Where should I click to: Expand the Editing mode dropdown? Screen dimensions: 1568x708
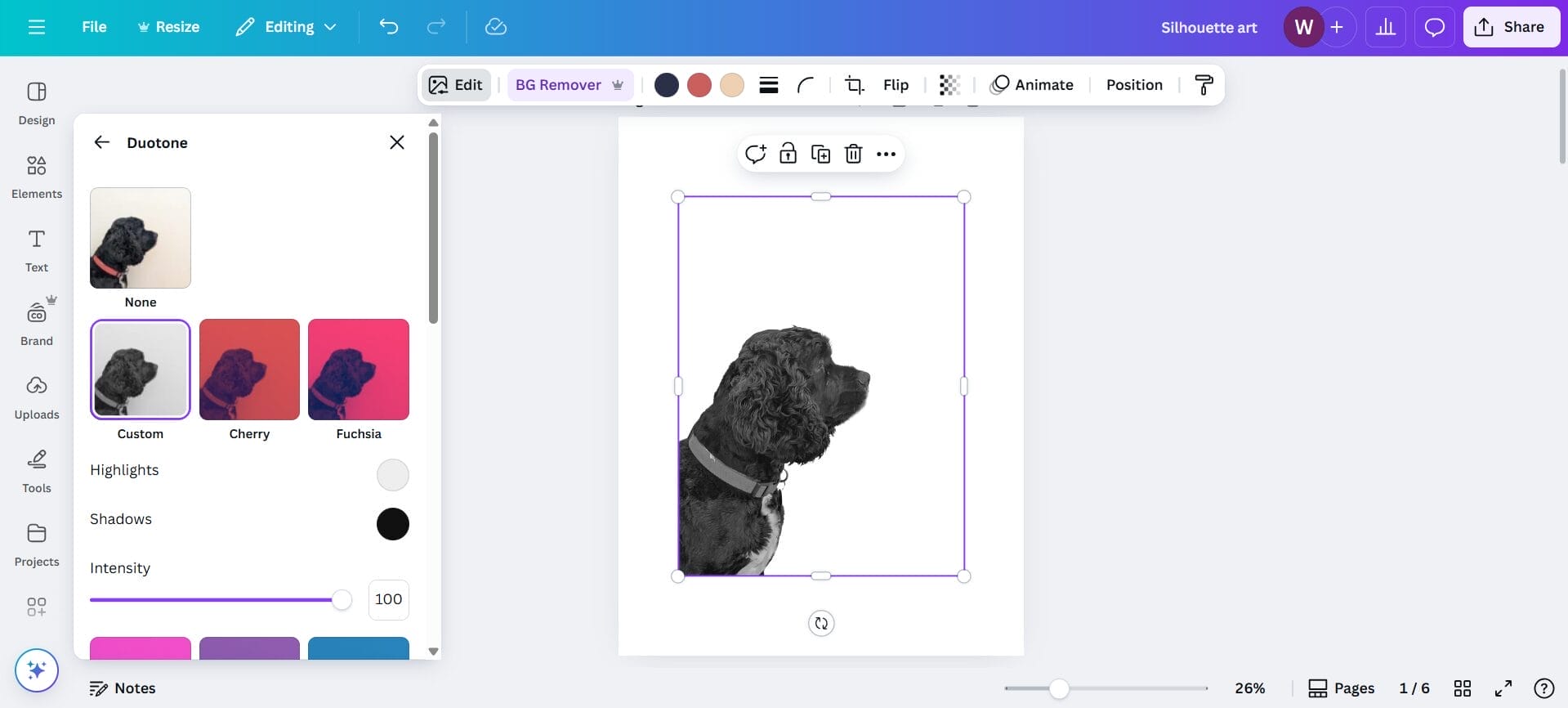286,27
